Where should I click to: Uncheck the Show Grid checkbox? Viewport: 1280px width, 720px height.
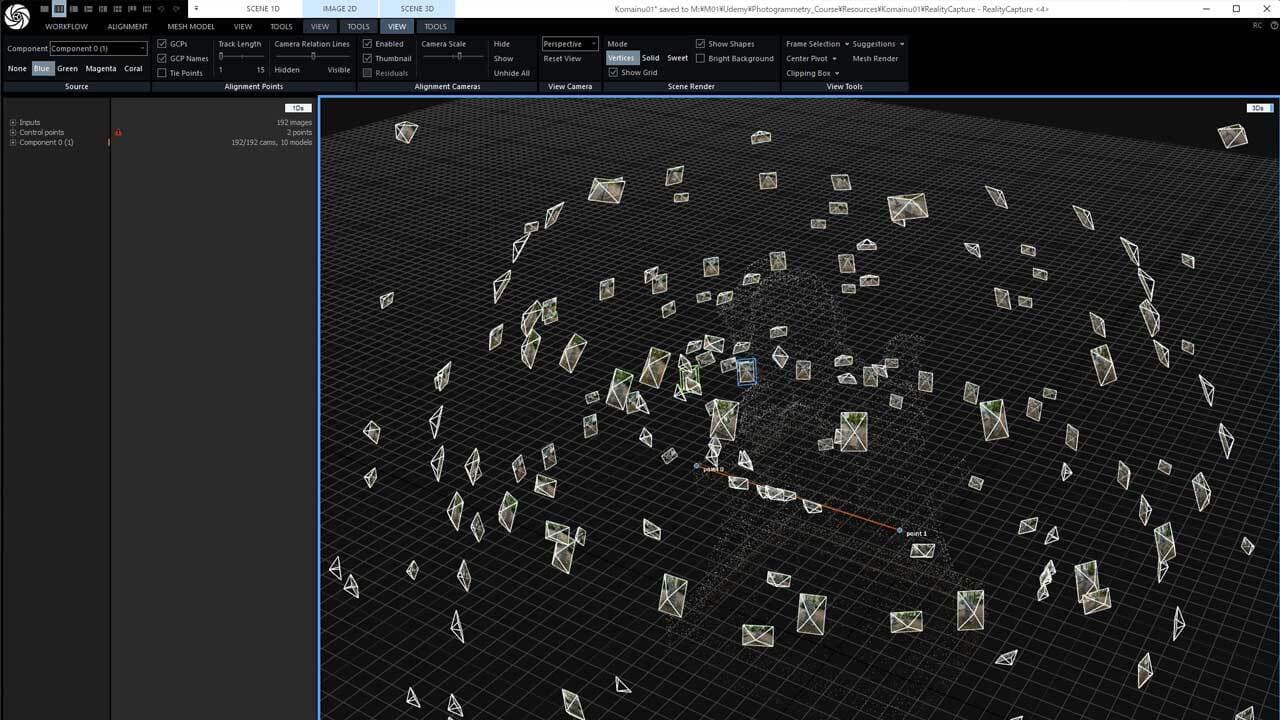613,73
